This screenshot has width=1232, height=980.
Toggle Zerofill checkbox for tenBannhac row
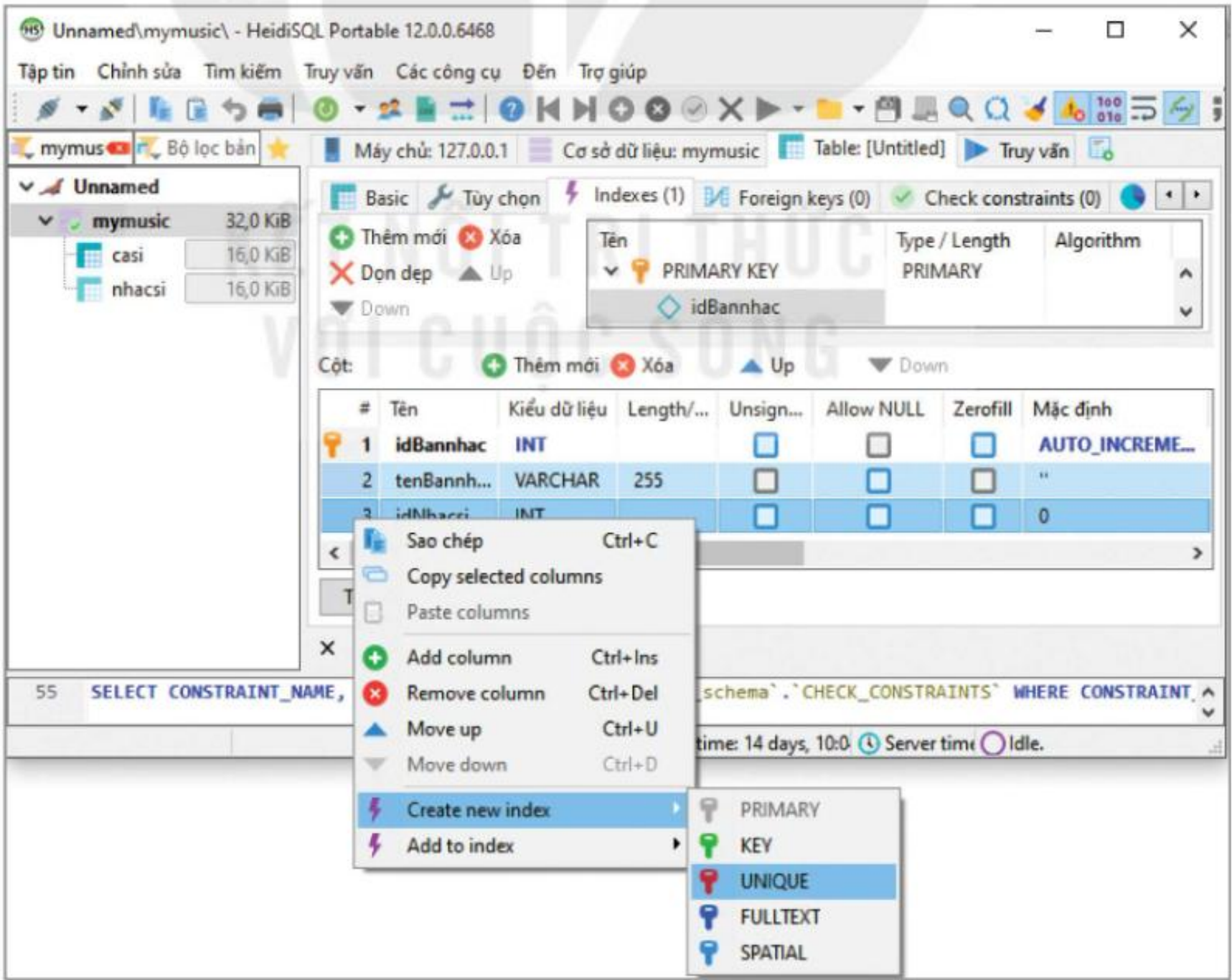[983, 481]
